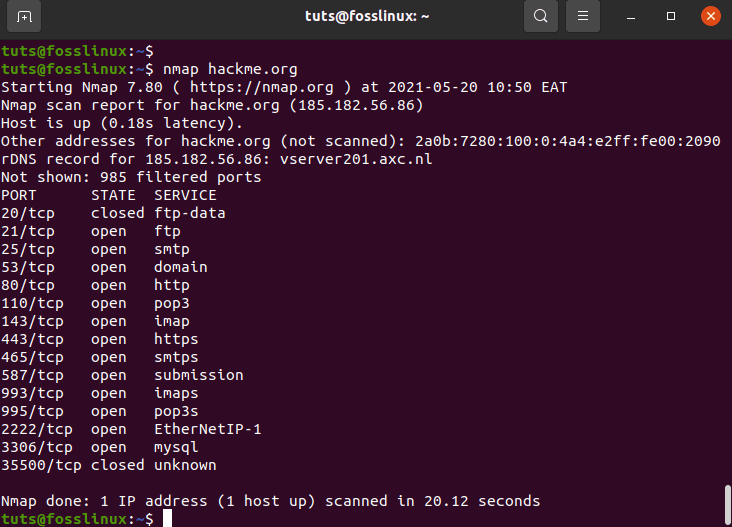Image resolution: width=732 pixels, height=527 pixels.
Task: Minimize the terminal window
Action: point(631,17)
